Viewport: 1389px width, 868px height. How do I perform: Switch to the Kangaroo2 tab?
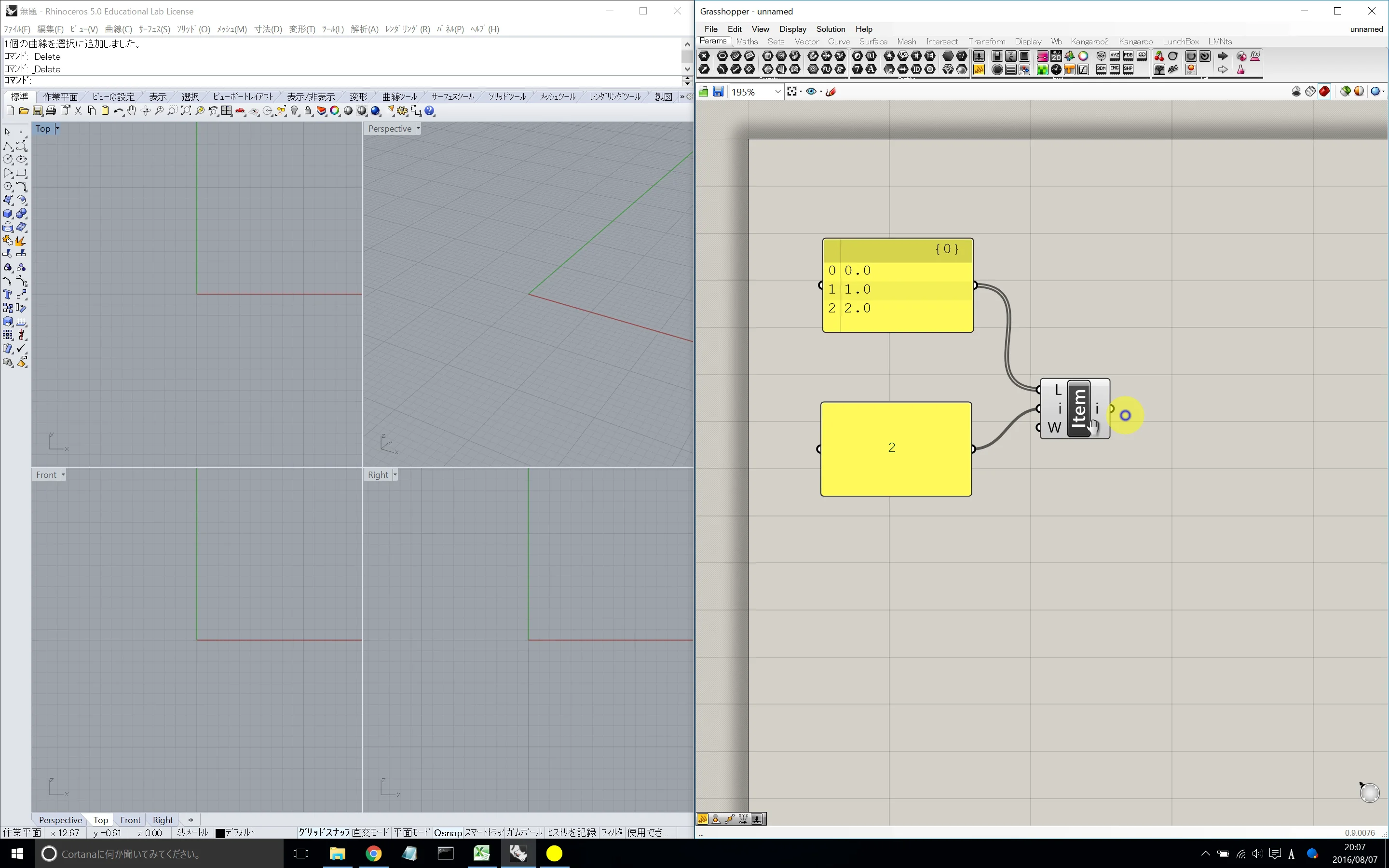coord(1089,41)
